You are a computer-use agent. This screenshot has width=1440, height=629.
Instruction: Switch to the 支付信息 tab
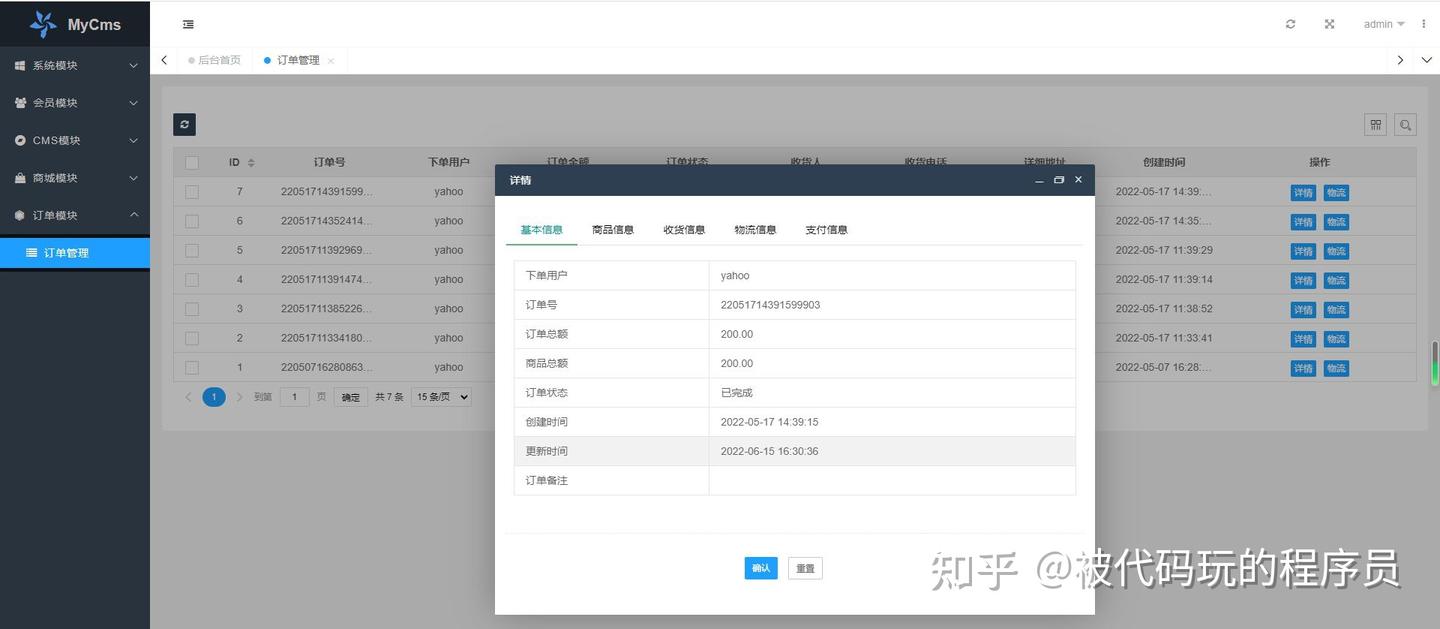[x=826, y=229]
